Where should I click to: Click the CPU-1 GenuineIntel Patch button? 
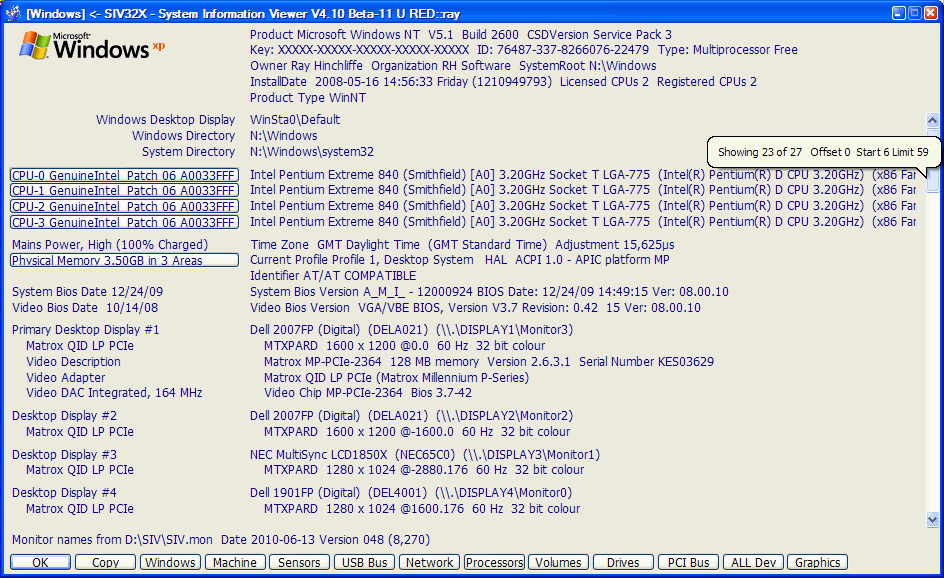124,191
